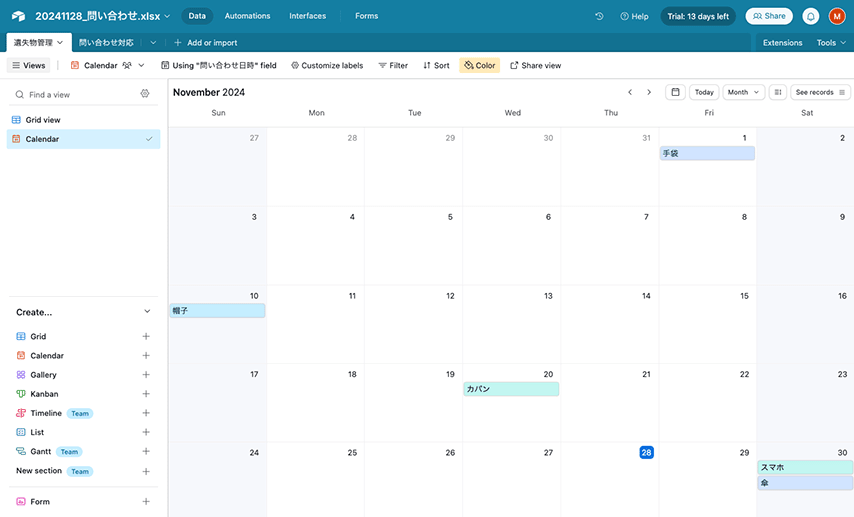The image size is (854, 517).
Task: Switch to Data tab
Action: coord(197,16)
